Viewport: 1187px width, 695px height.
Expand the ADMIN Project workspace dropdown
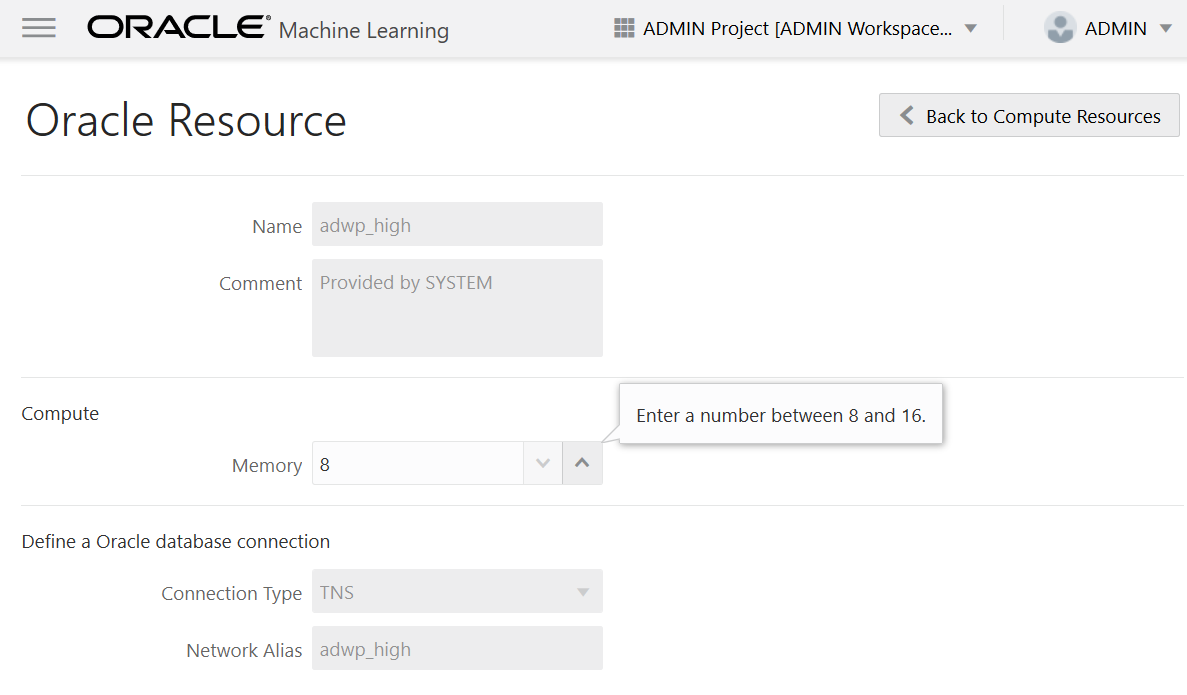point(970,29)
